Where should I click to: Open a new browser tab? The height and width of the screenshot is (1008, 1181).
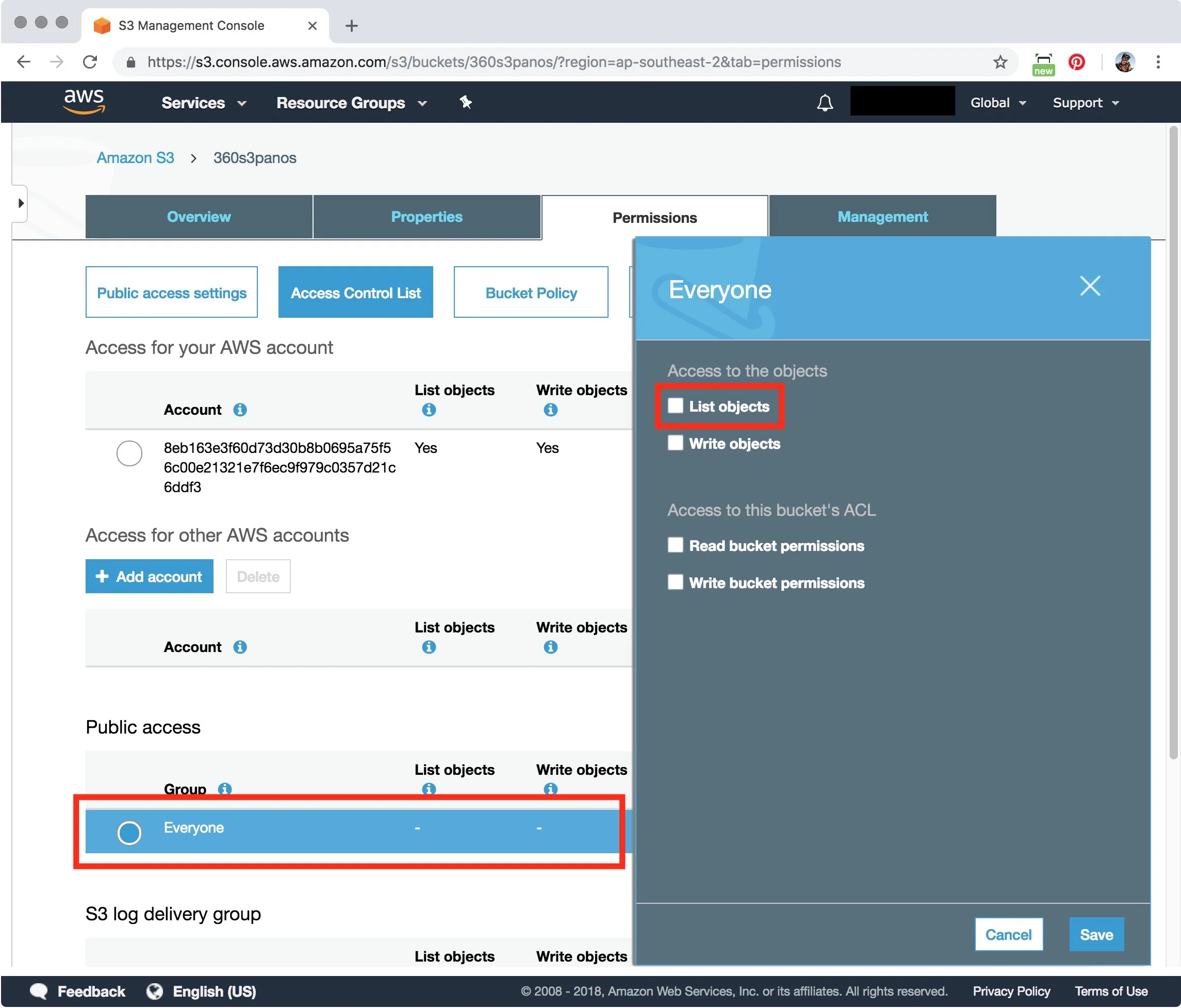coord(352,26)
